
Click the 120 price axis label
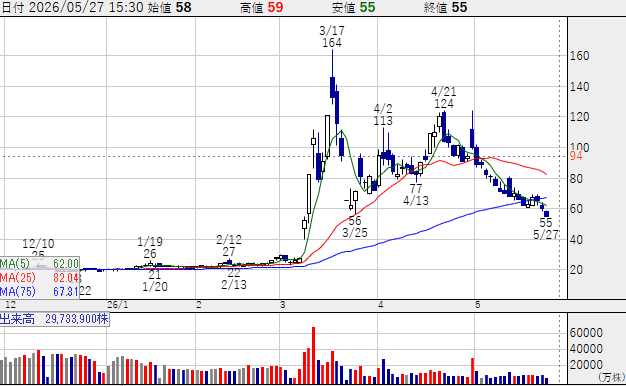pos(579,117)
